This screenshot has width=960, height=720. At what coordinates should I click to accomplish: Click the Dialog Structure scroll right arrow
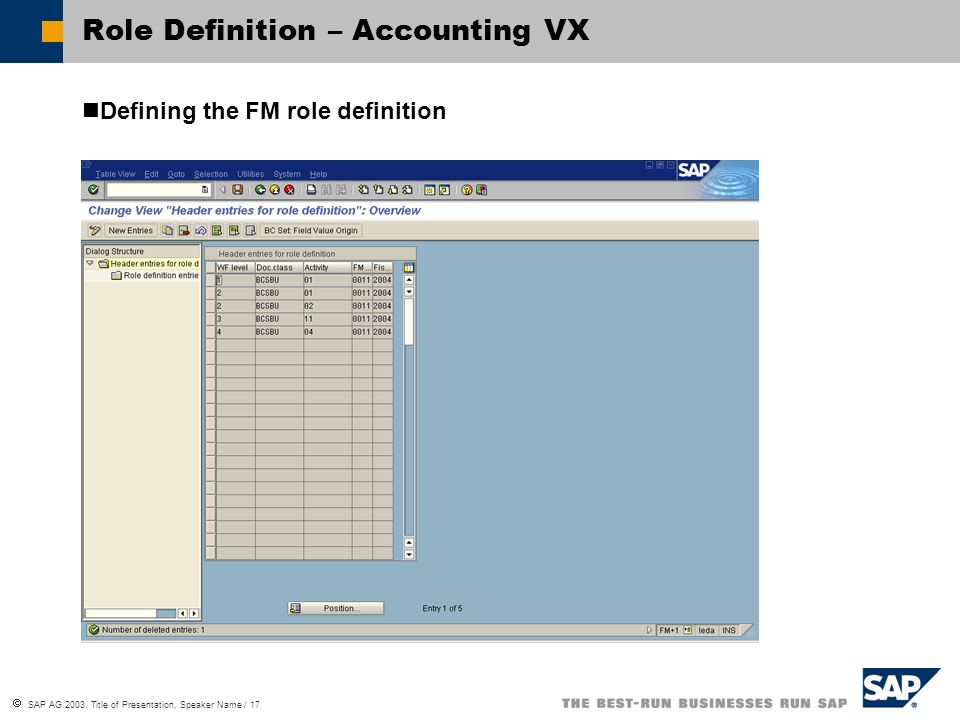point(194,613)
